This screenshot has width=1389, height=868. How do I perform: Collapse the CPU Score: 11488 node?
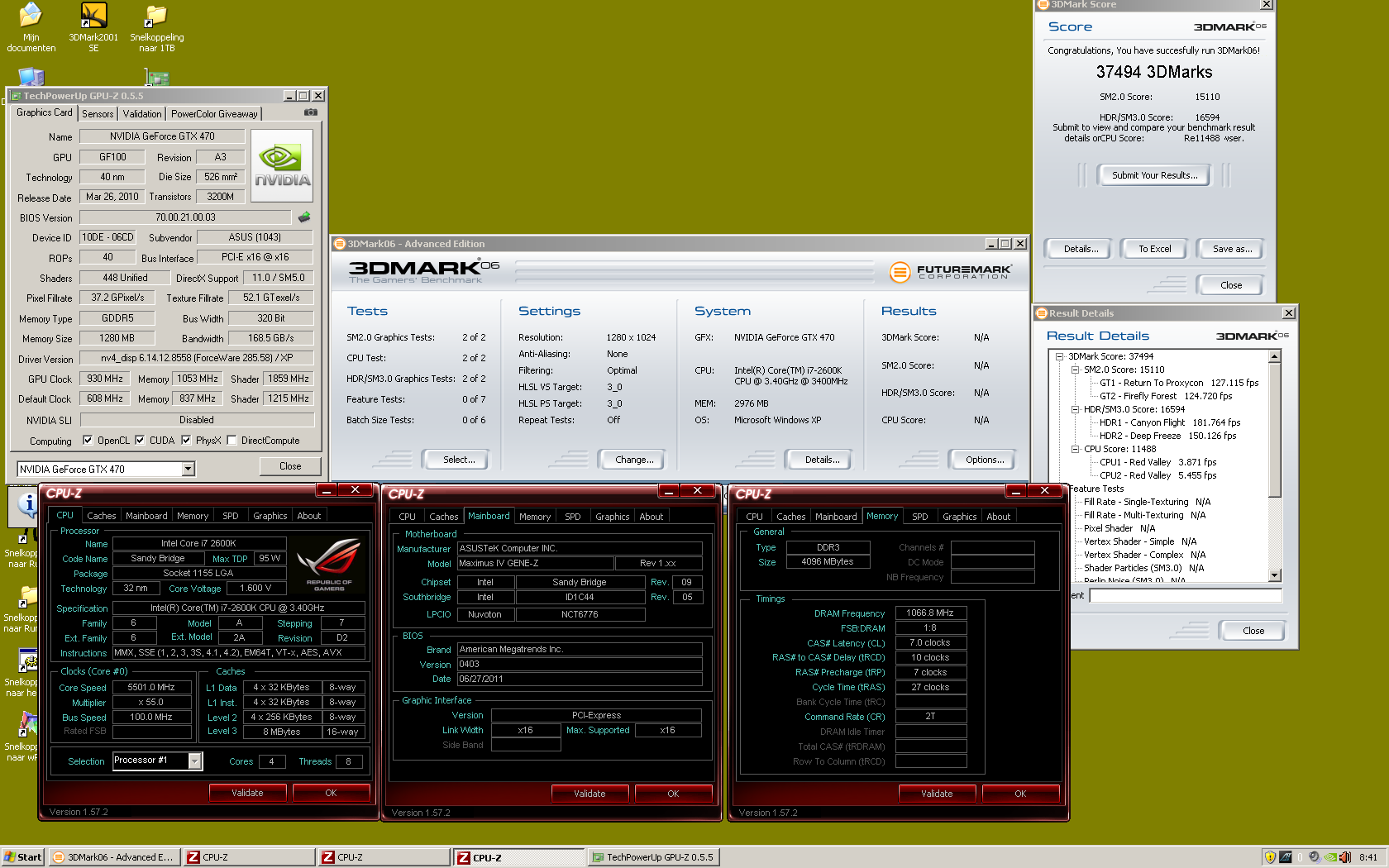(1076, 449)
